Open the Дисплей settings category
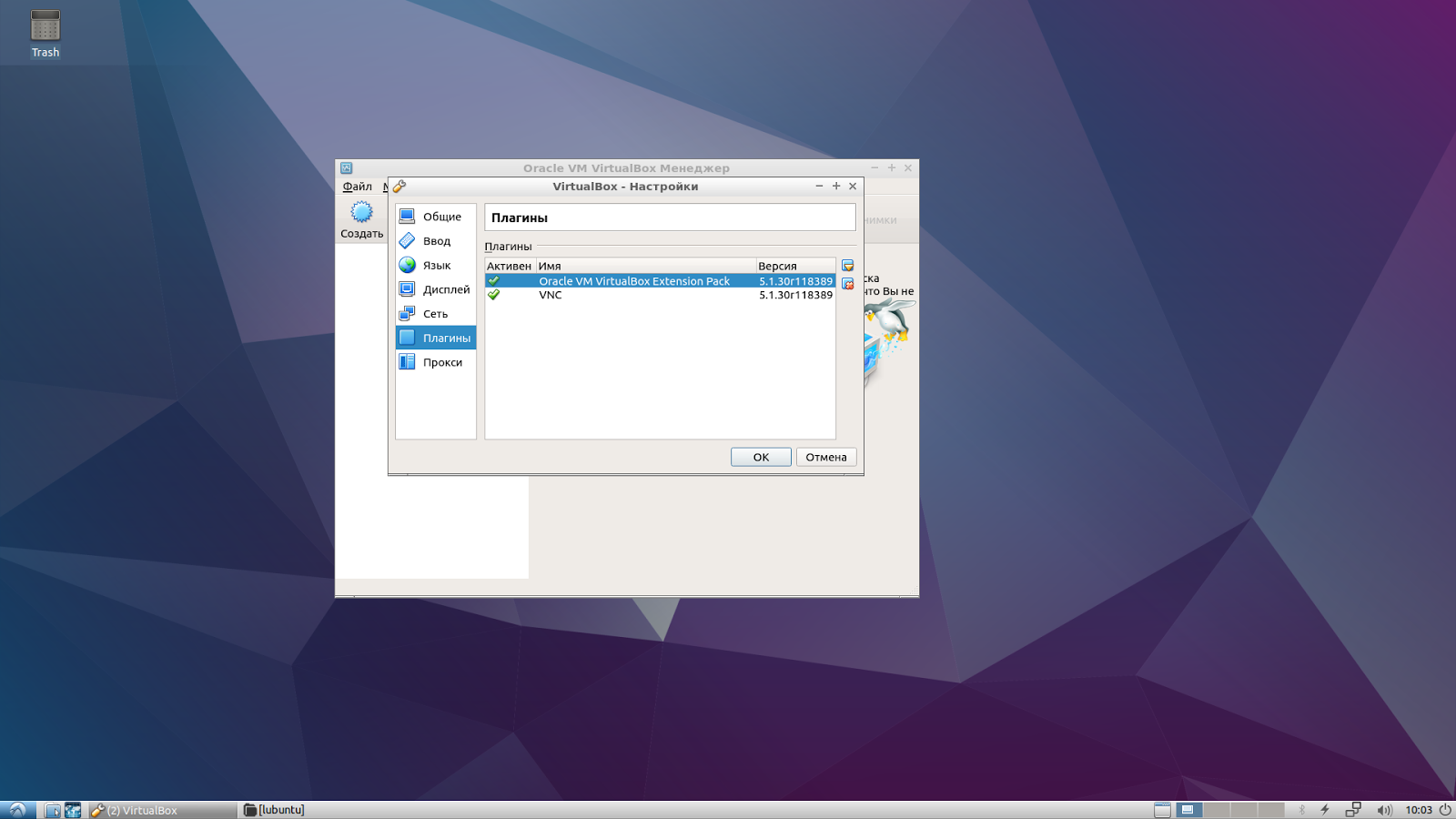The height and width of the screenshot is (819, 1456). (x=436, y=289)
